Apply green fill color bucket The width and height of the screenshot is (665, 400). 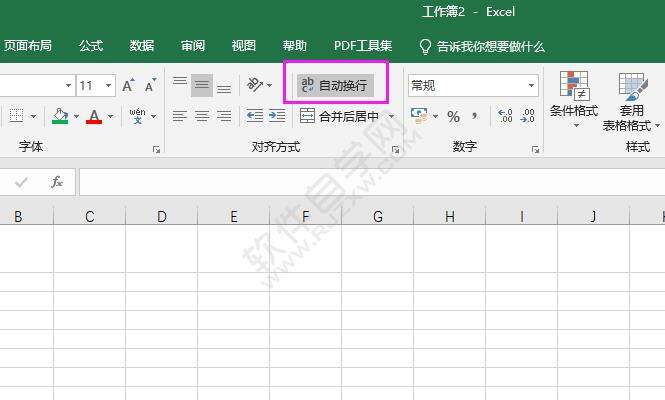[60, 116]
